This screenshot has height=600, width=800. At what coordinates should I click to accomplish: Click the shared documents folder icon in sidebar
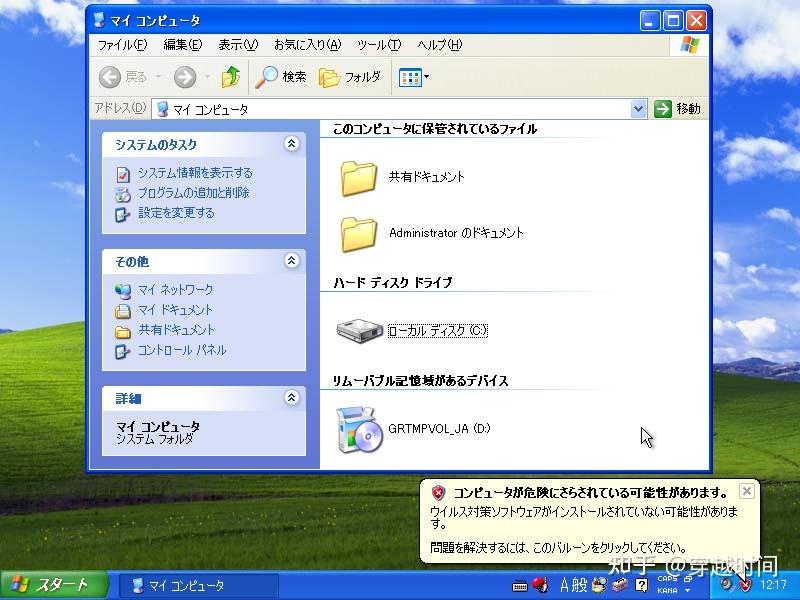point(122,332)
